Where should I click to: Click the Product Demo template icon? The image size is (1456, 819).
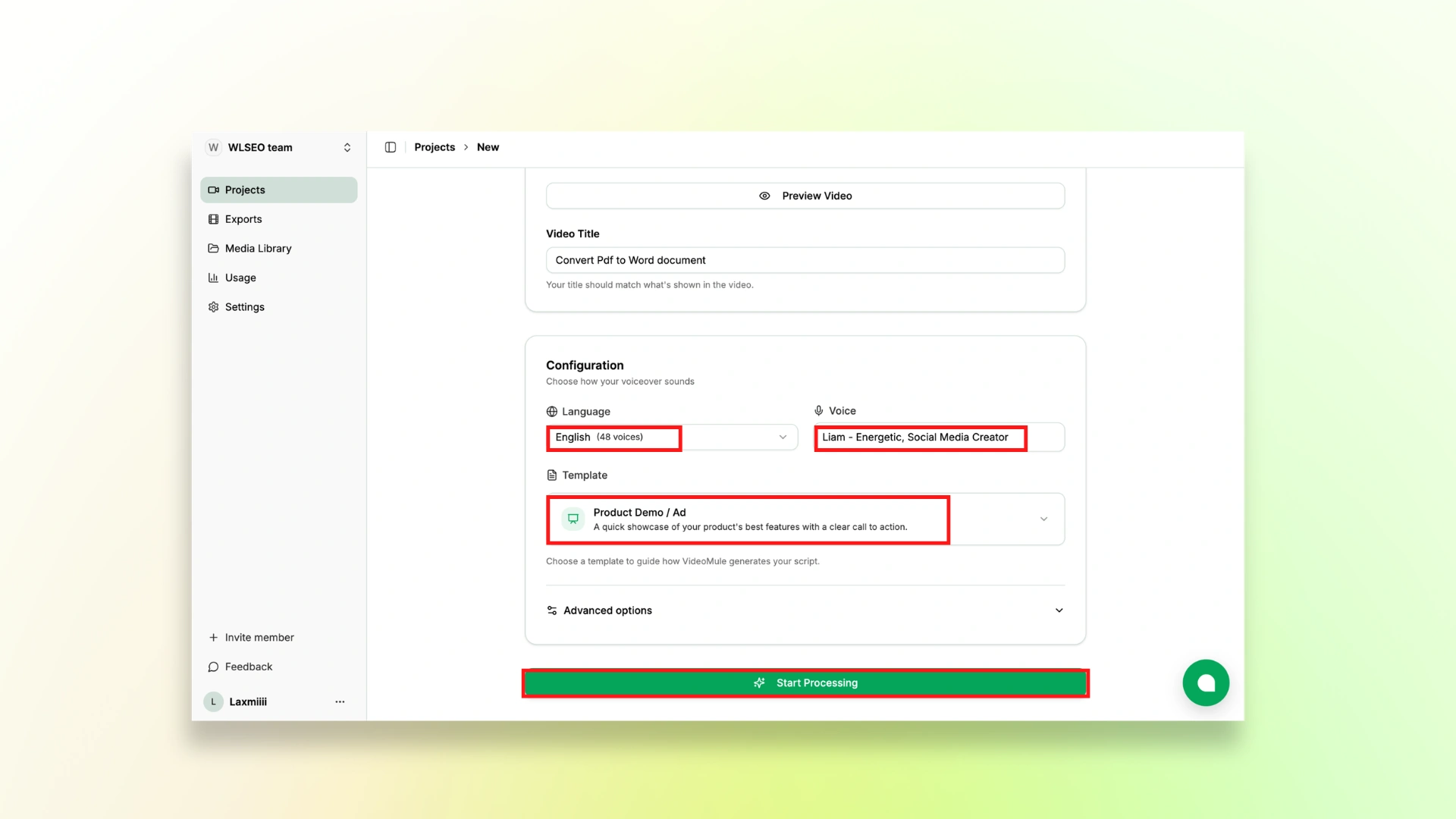pos(573,519)
